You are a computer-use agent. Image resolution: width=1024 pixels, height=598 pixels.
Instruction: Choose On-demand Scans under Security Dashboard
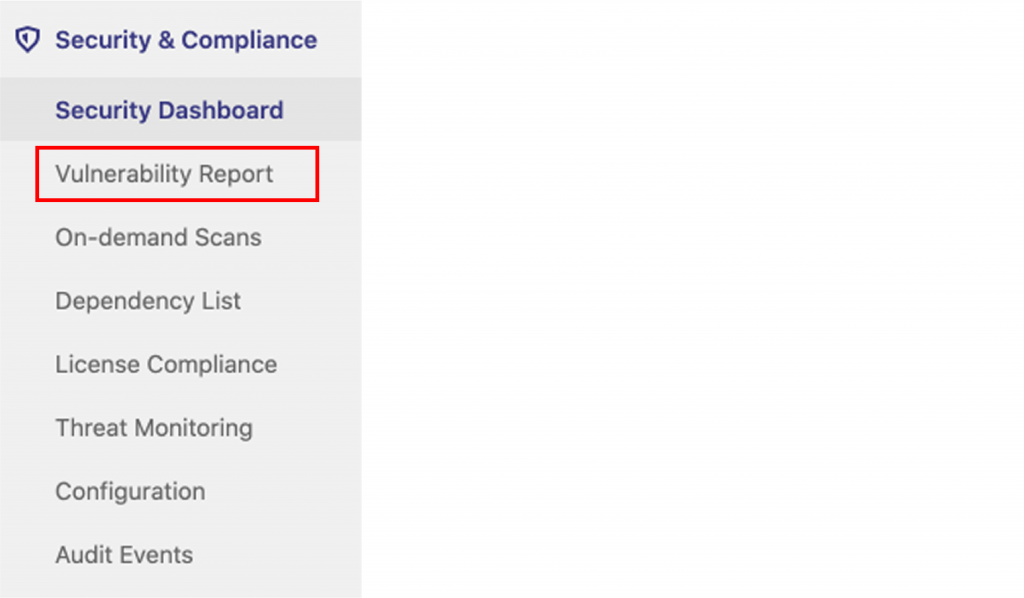point(158,238)
